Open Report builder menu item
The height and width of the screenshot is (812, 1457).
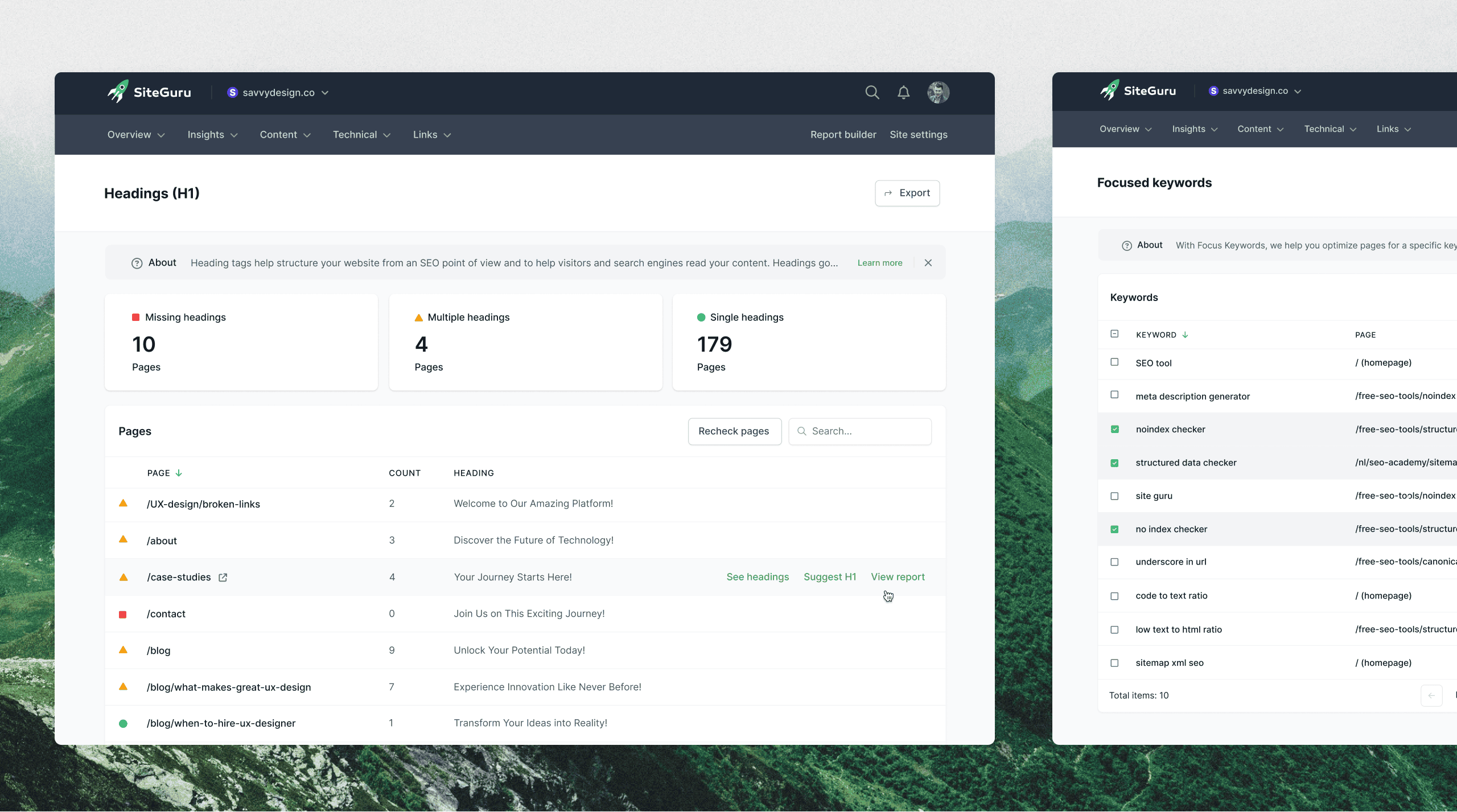point(843,135)
